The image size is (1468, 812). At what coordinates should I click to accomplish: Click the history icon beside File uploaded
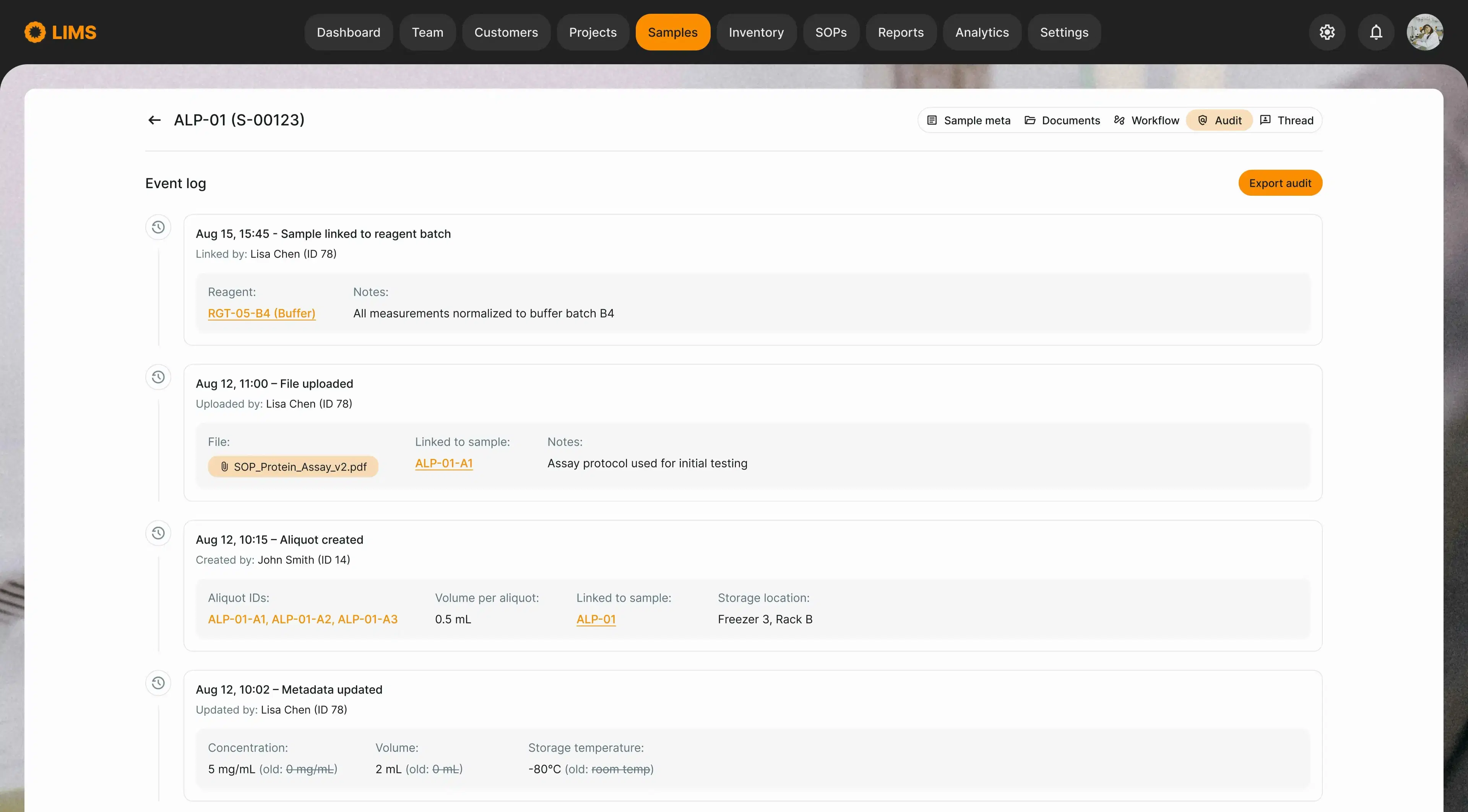tap(158, 377)
